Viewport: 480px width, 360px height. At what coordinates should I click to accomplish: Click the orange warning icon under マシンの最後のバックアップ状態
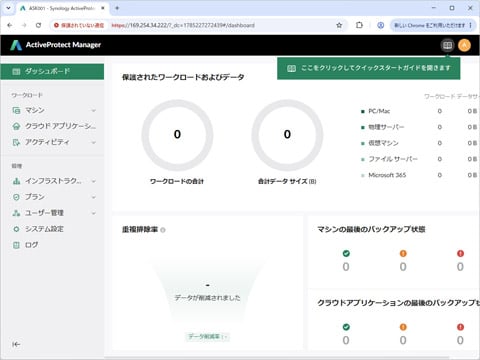tap(403, 254)
